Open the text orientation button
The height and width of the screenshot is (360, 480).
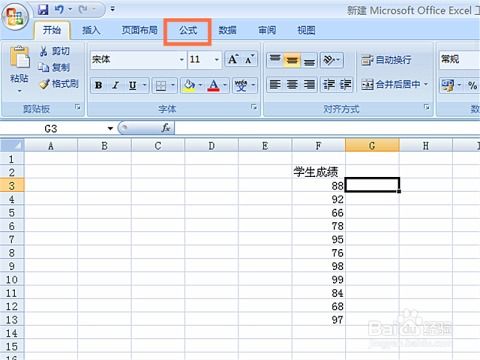[331, 60]
